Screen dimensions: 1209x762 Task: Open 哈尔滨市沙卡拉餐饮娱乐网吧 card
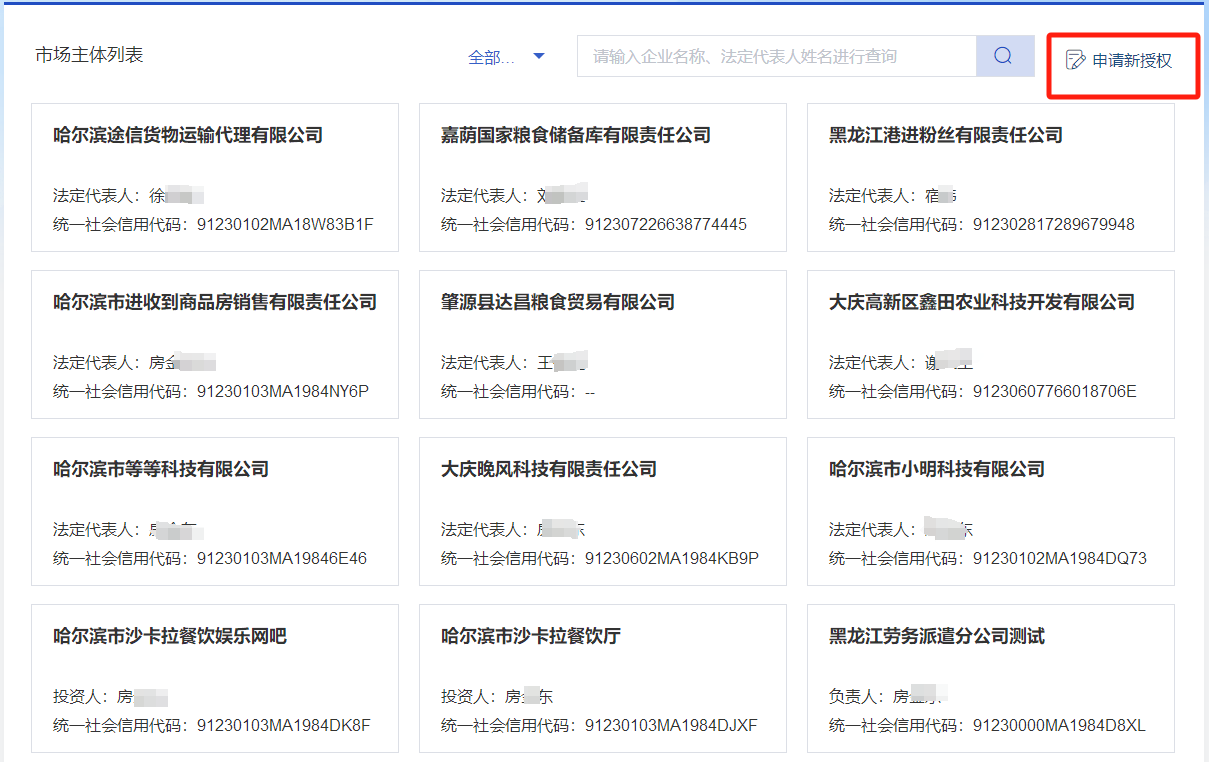tap(215, 678)
